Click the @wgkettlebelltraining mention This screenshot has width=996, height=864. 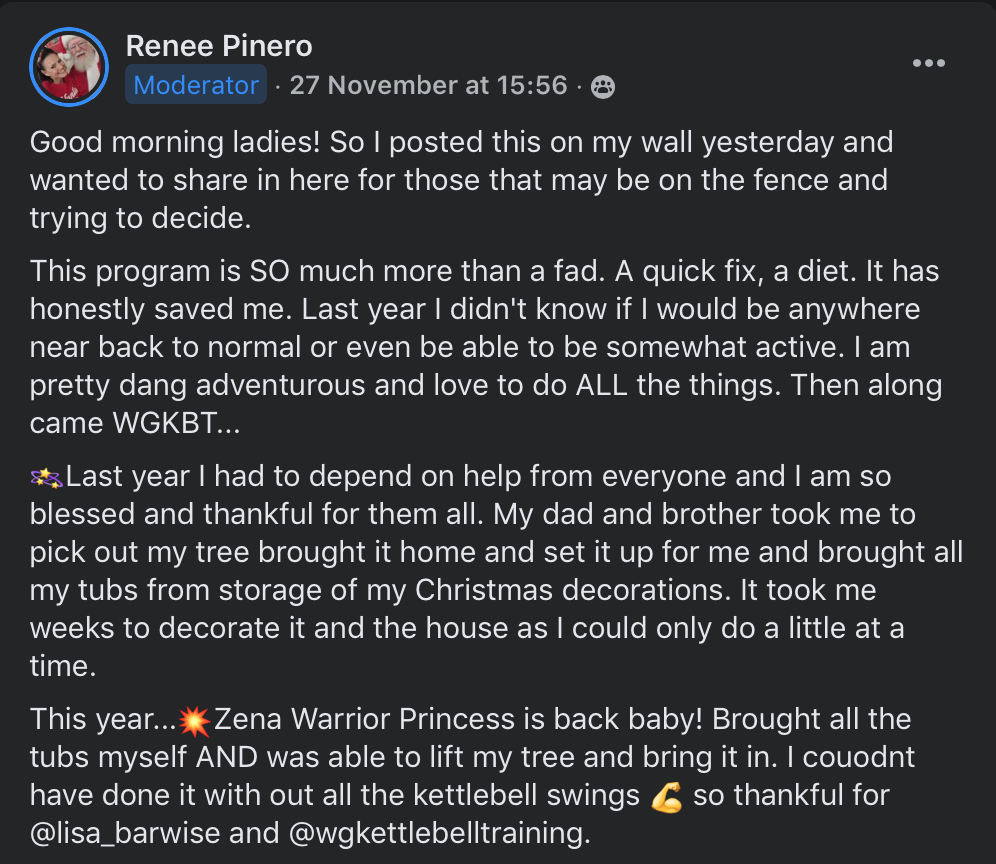coord(436,833)
